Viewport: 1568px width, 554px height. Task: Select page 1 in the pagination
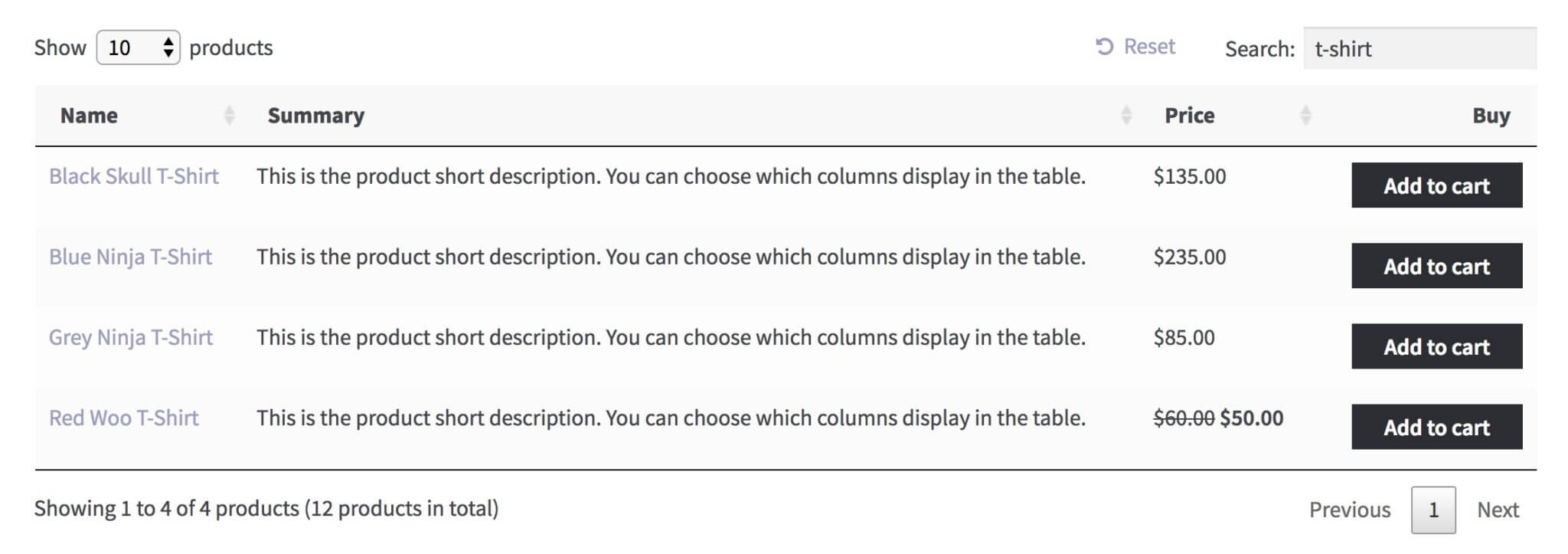click(x=1433, y=509)
